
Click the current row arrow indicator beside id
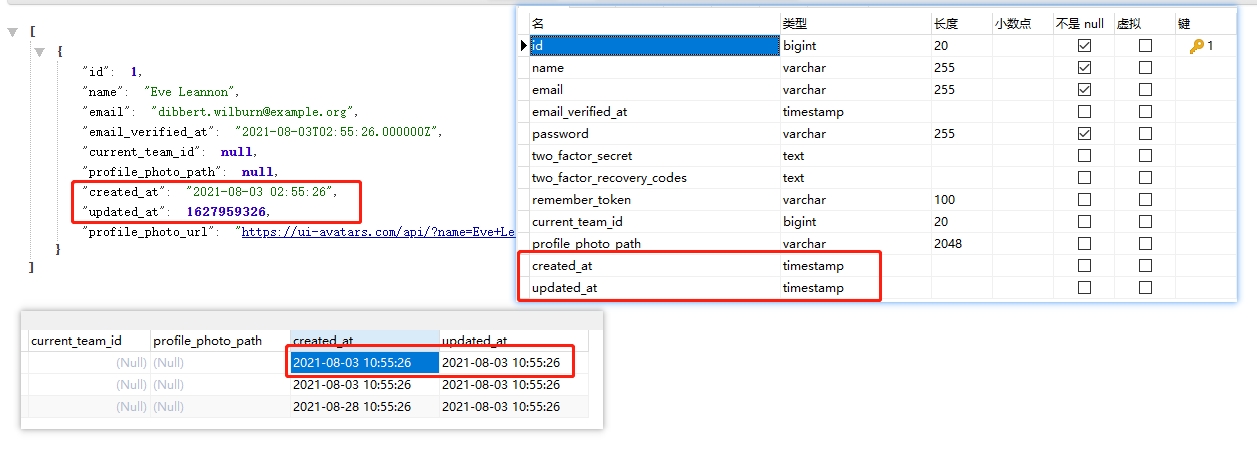(x=523, y=46)
